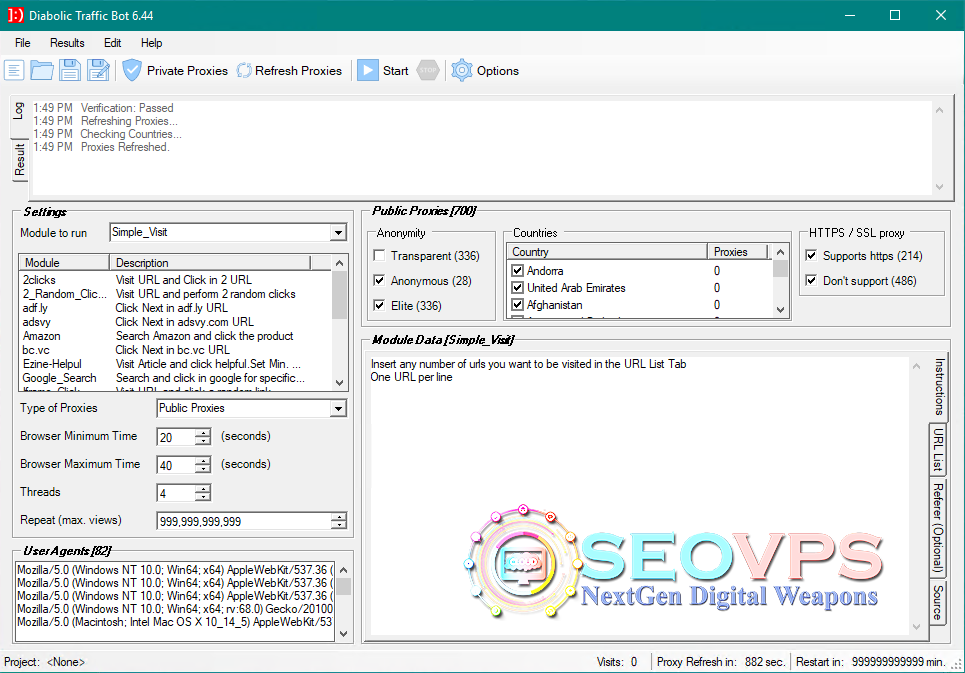This screenshot has width=965, height=673.
Task: Switch to the Log tab
Action: [x=19, y=113]
